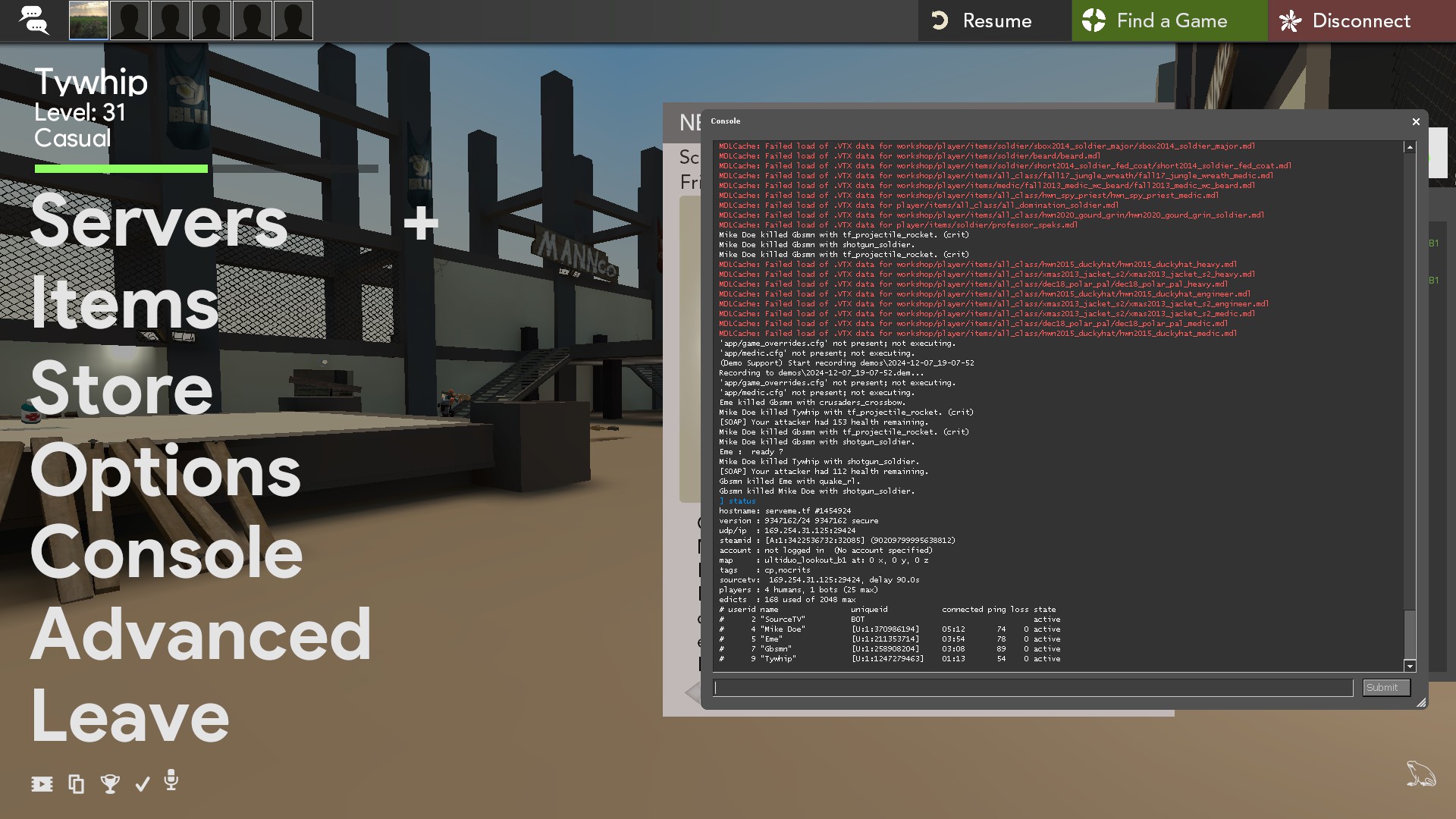Open the Options menu entry
This screenshot has height=819, width=1456.
point(165,471)
